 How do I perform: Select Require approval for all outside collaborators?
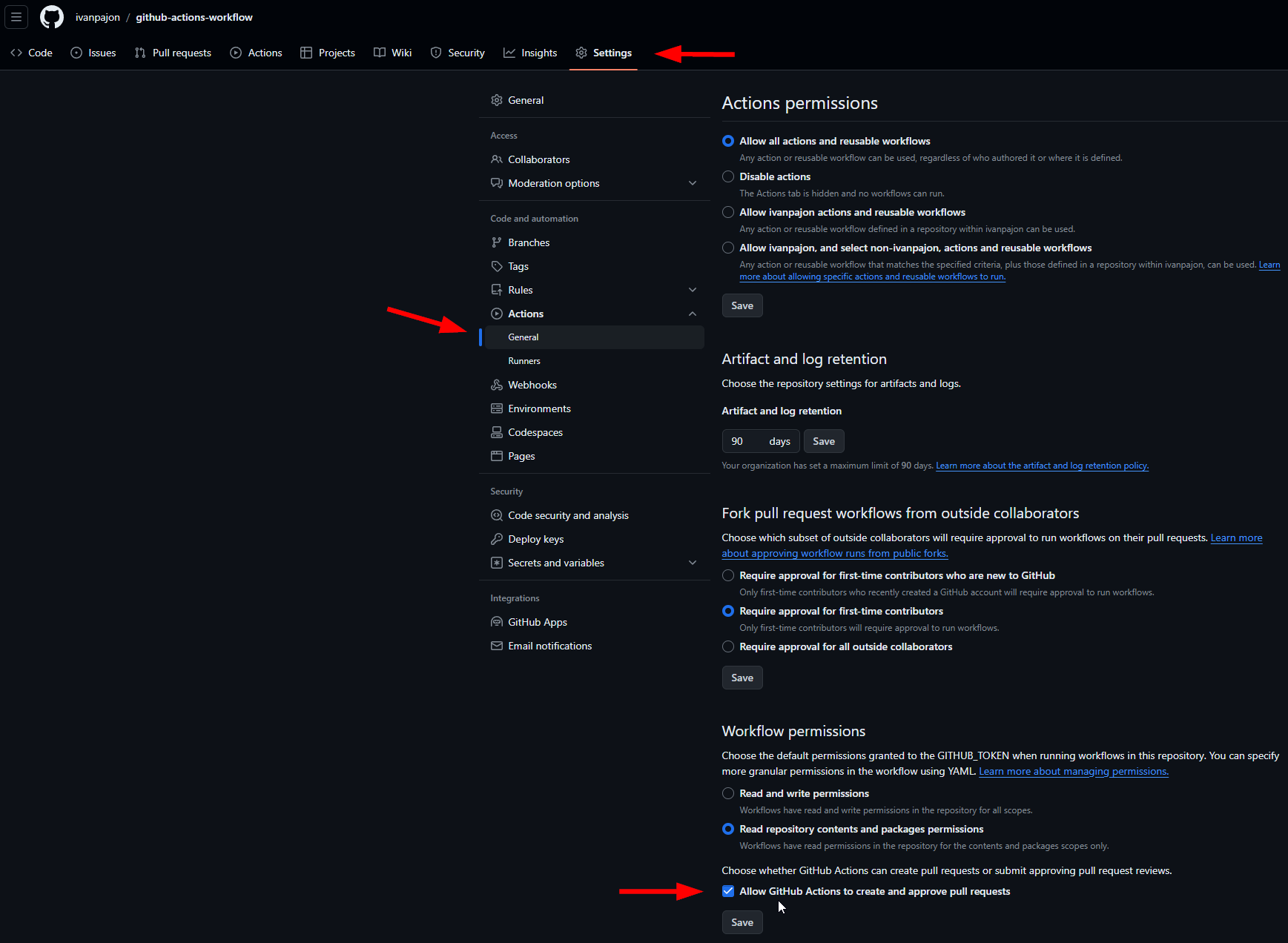[728, 646]
